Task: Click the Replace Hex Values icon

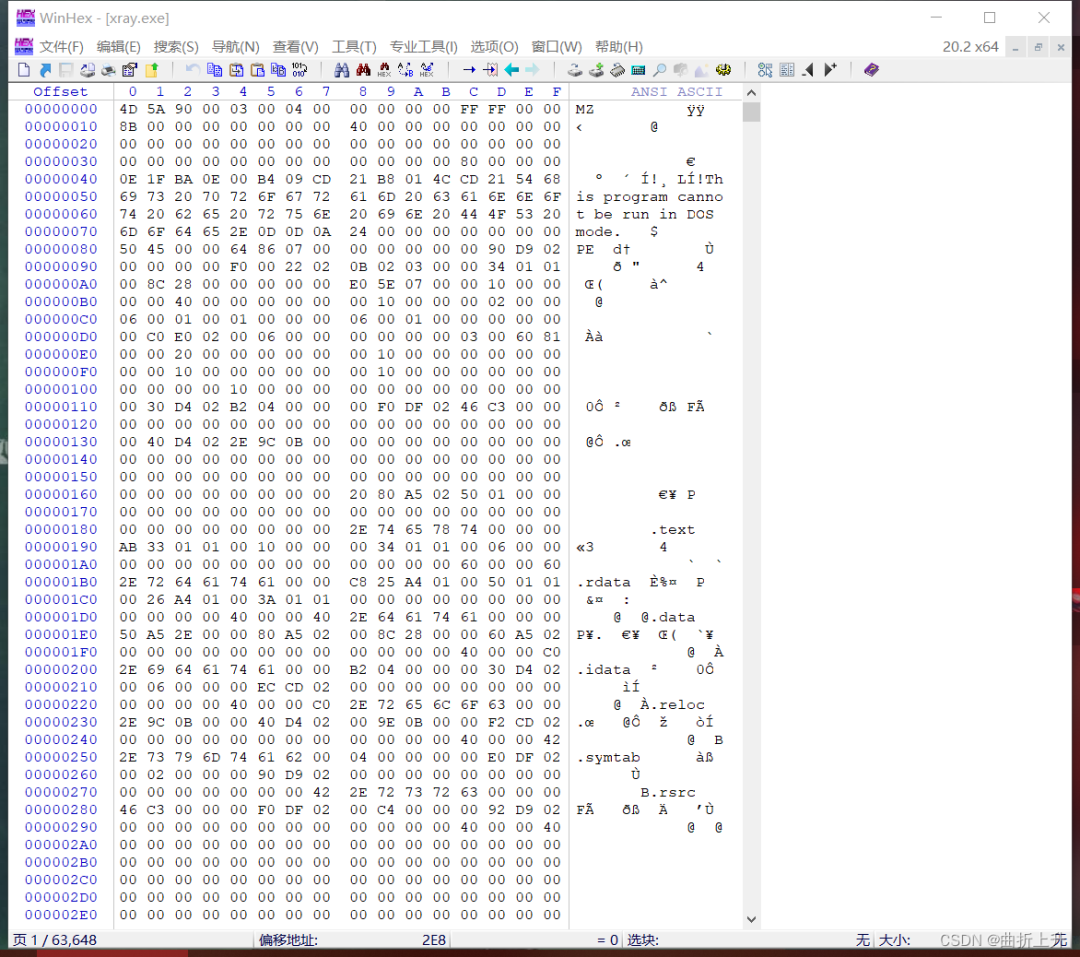Action: pyautogui.click(x=427, y=70)
